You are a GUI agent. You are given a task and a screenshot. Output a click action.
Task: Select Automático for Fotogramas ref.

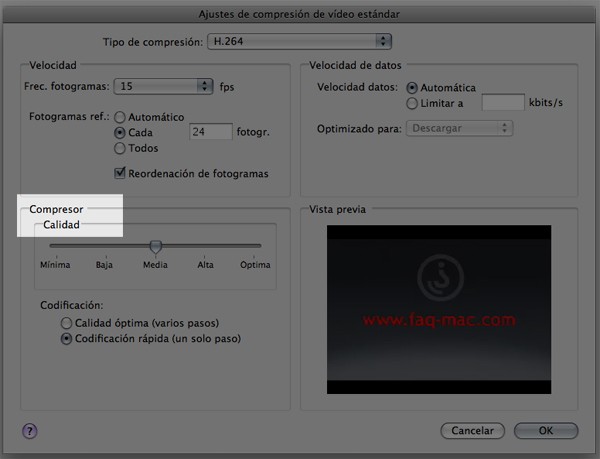pyautogui.click(x=120, y=117)
